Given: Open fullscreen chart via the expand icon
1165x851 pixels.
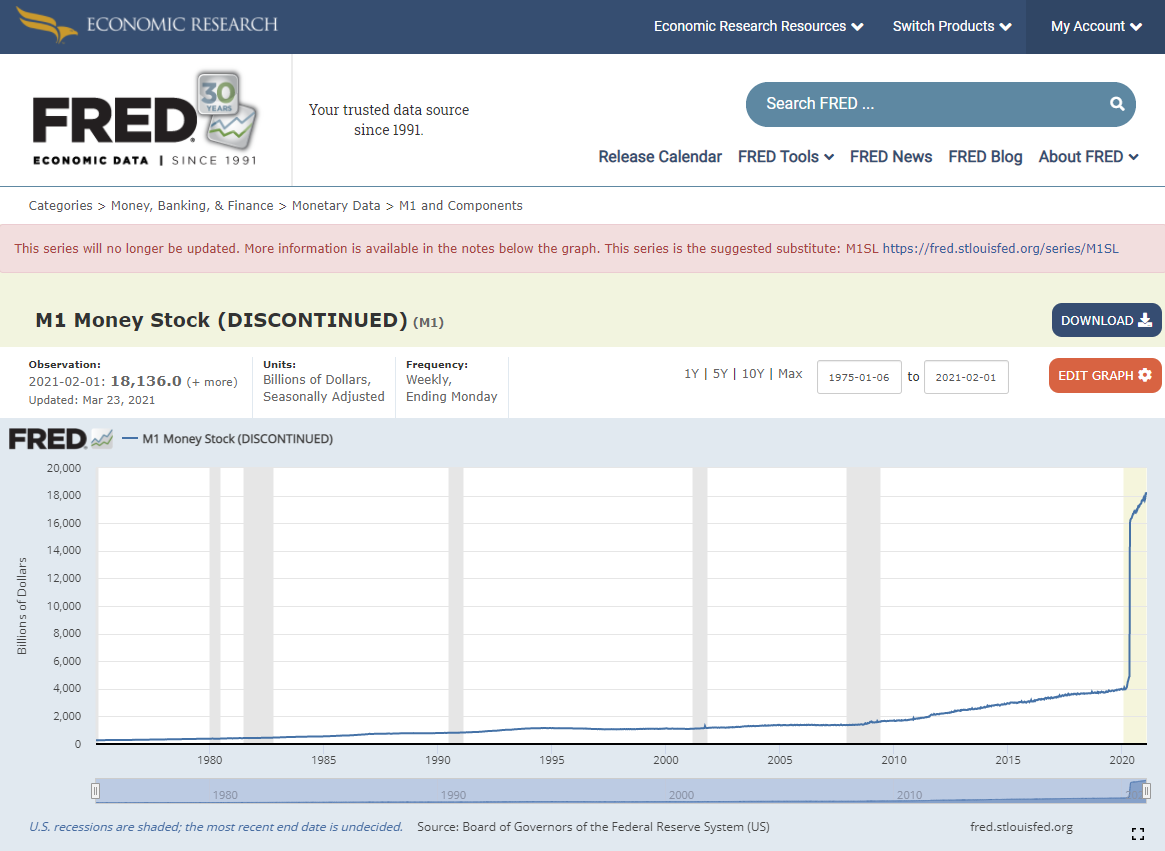Looking at the screenshot, I should (x=1138, y=832).
